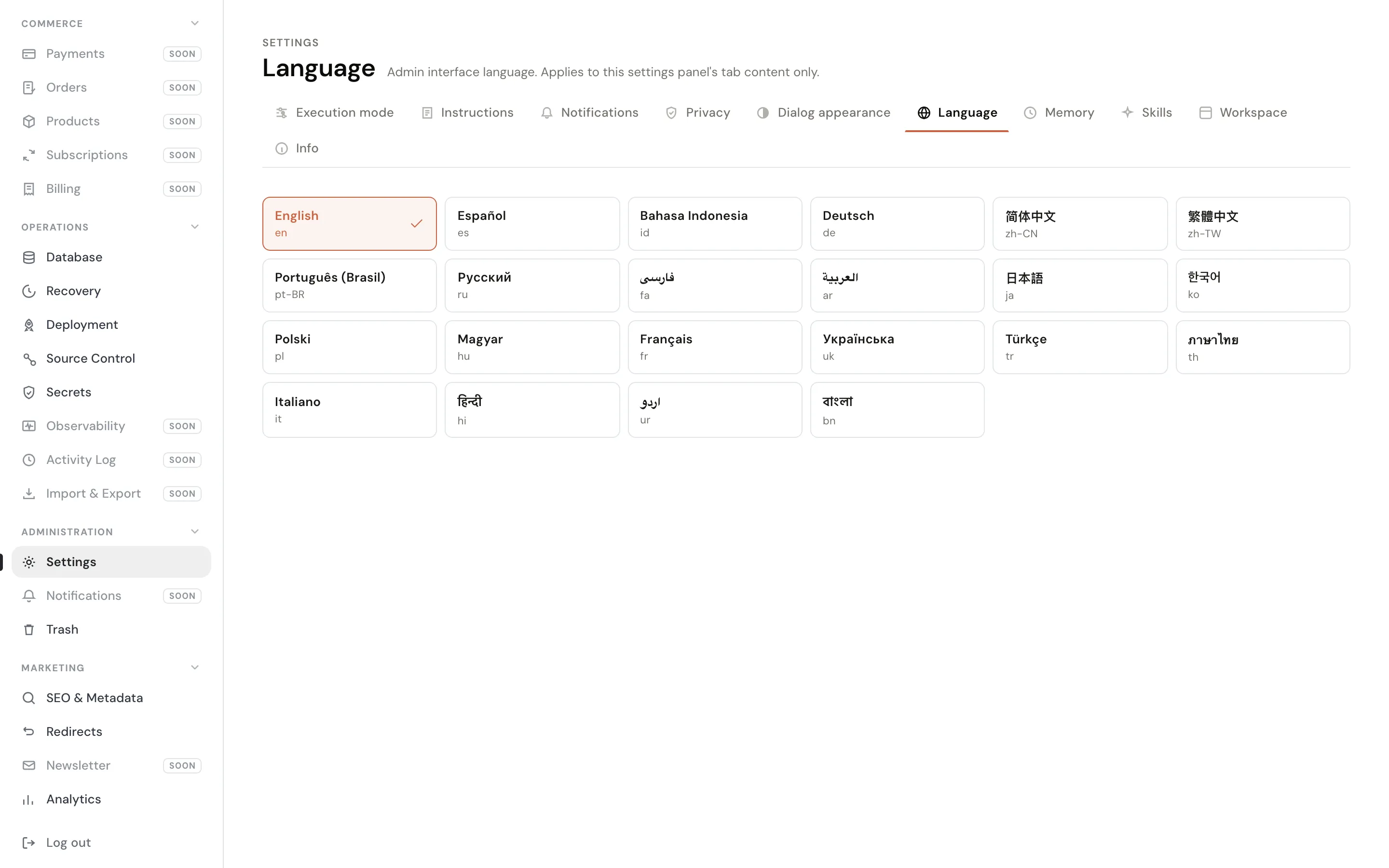Collapse the Operations section chevron
Screen dimensions: 1389x868
click(194, 227)
